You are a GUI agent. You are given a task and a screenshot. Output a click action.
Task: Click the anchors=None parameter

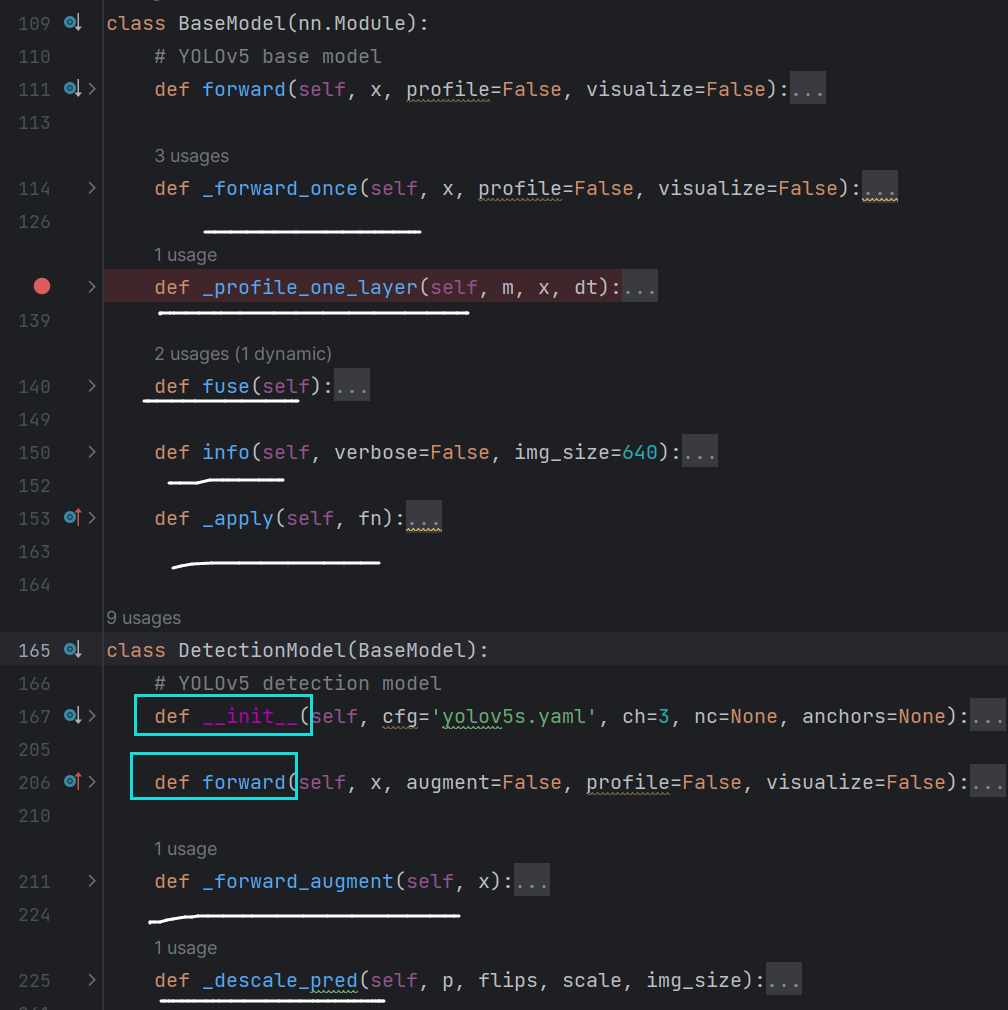click(874, 716)
